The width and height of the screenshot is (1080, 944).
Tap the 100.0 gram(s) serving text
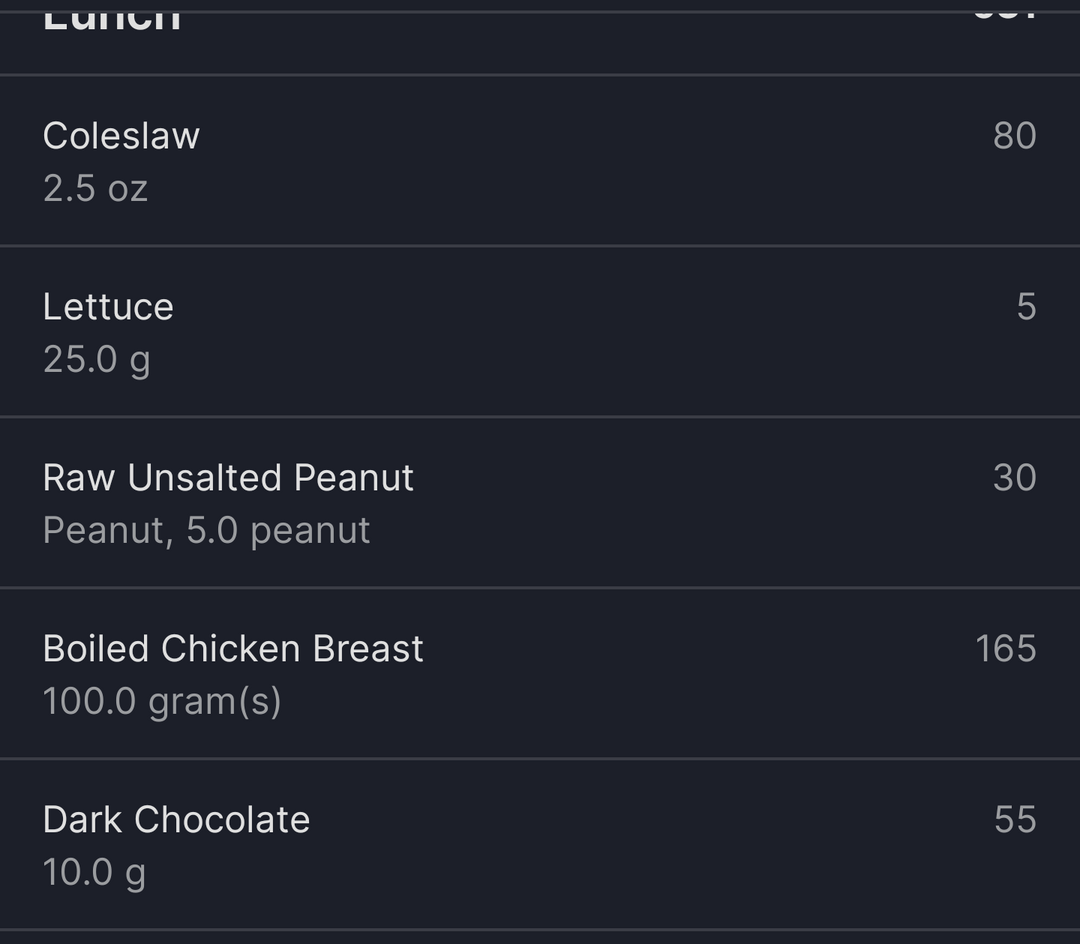pos(162,702)
